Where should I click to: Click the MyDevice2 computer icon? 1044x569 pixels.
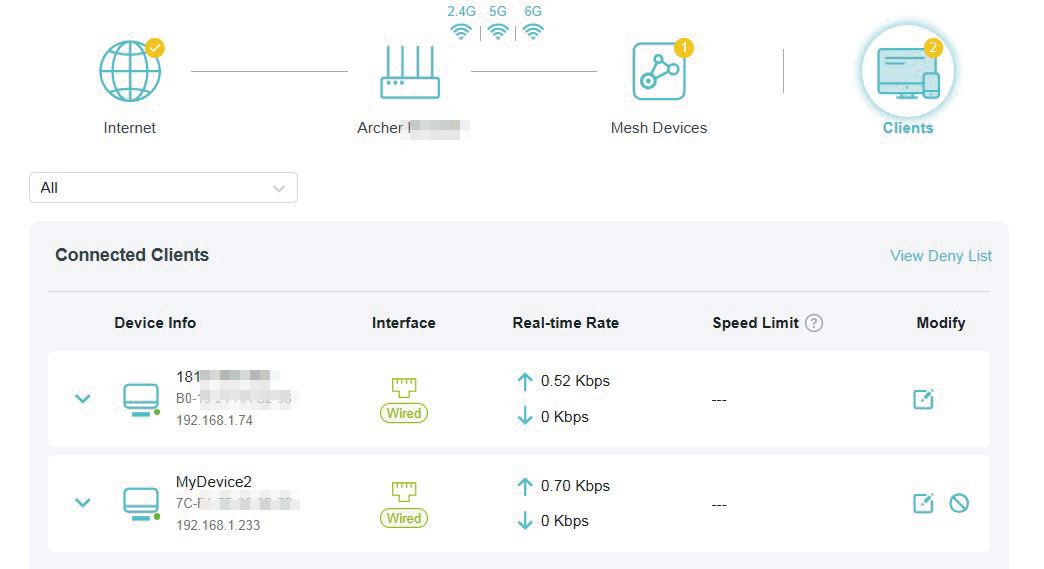coord(141,502)
